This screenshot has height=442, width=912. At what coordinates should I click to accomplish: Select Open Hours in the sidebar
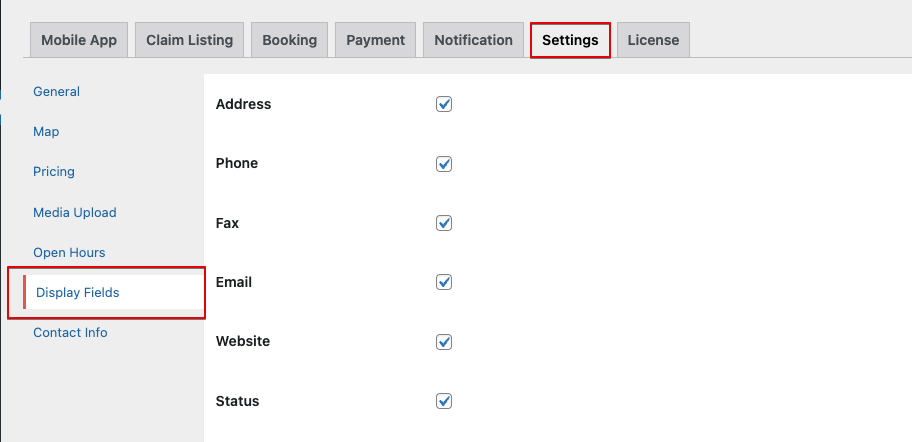tap(69, 252)
